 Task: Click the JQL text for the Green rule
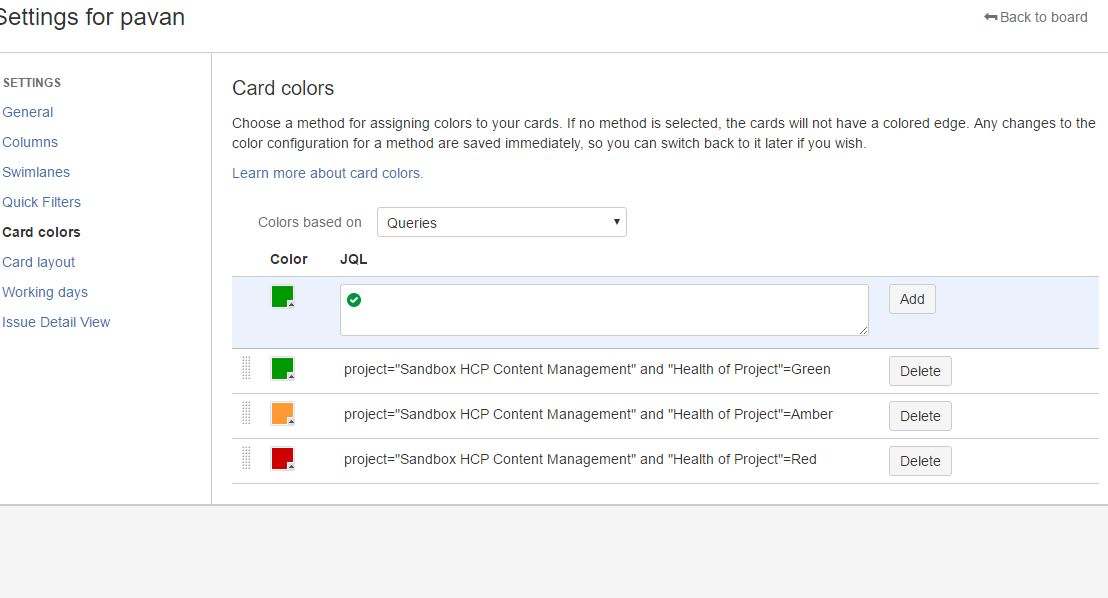pyautogui.click(x=587, y=370)
